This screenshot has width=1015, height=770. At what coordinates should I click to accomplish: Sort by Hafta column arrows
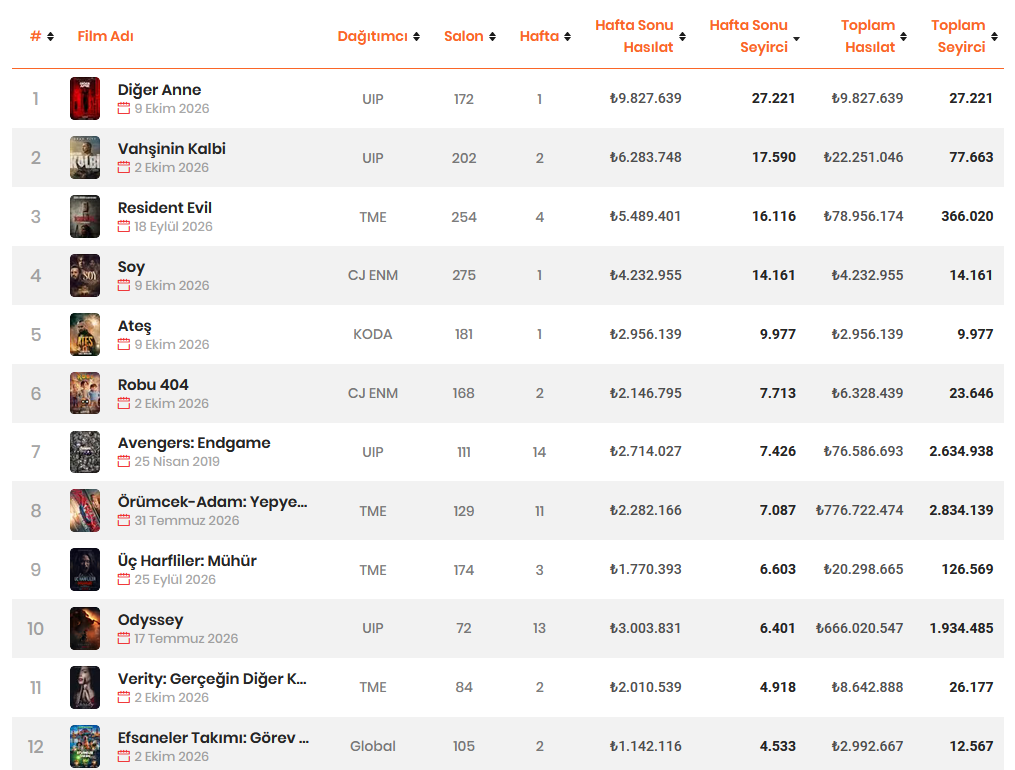coord(568,36)
